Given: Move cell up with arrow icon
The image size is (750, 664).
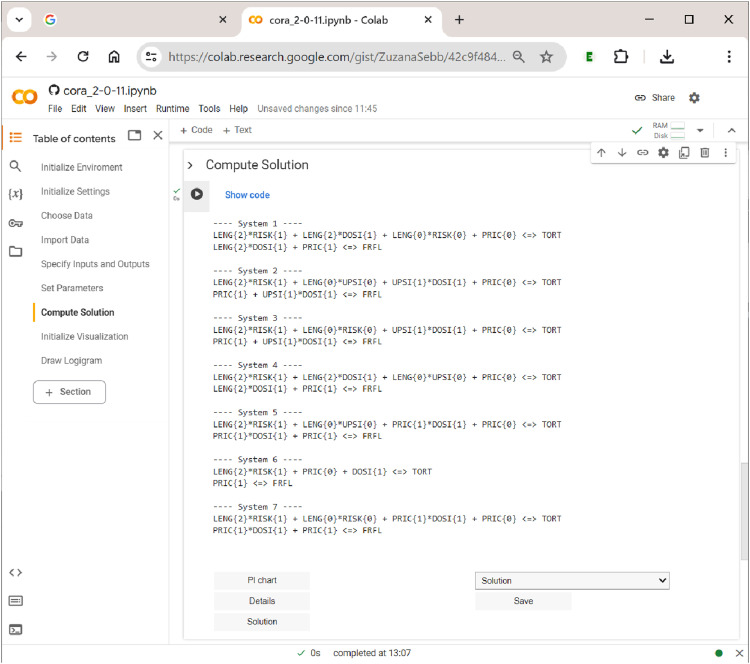Looking at the screenshot, I should coord(601,153).
